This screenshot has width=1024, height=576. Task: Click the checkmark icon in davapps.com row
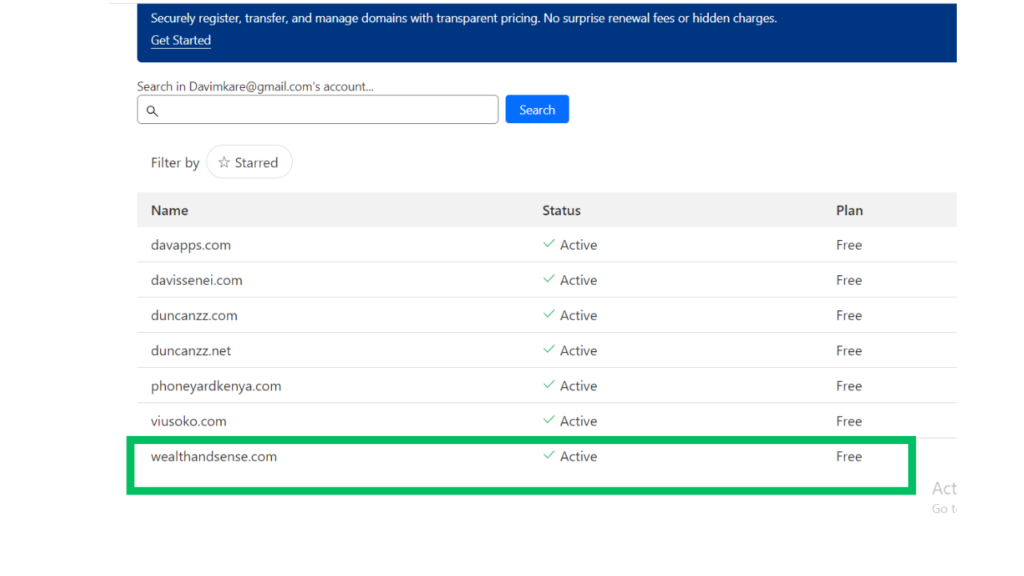tap(549, 244)
